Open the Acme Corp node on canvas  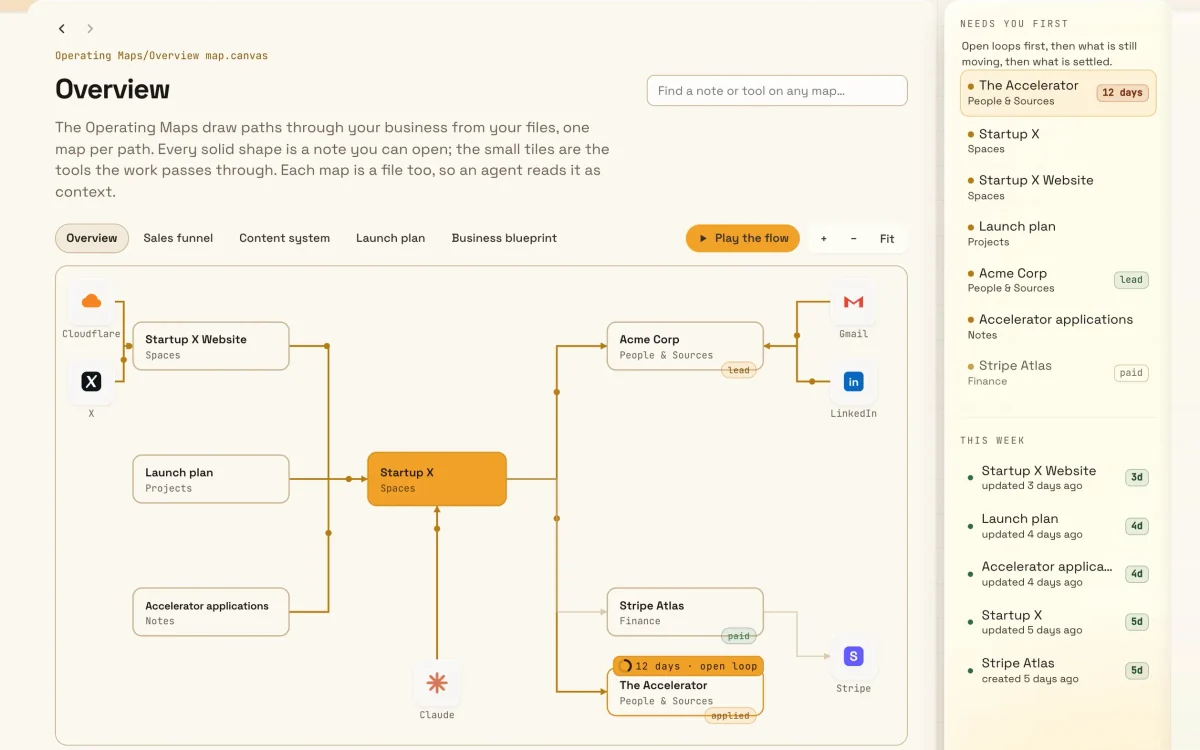pos(685,346)
